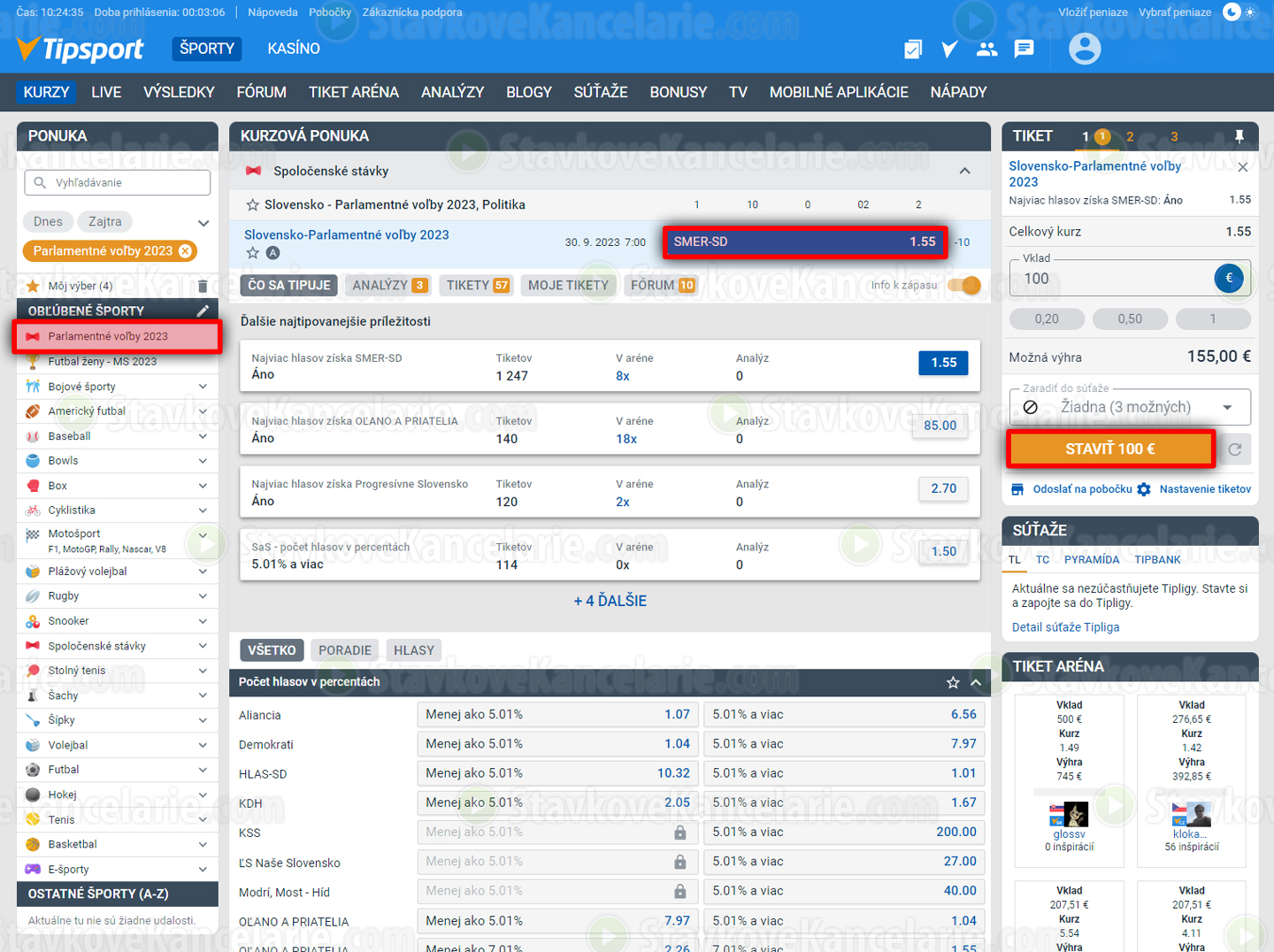The height and width of the screenshot is (952, 1274).
Task: Open the PYRAMÍDA competition tab
Action: (1092, 559)
